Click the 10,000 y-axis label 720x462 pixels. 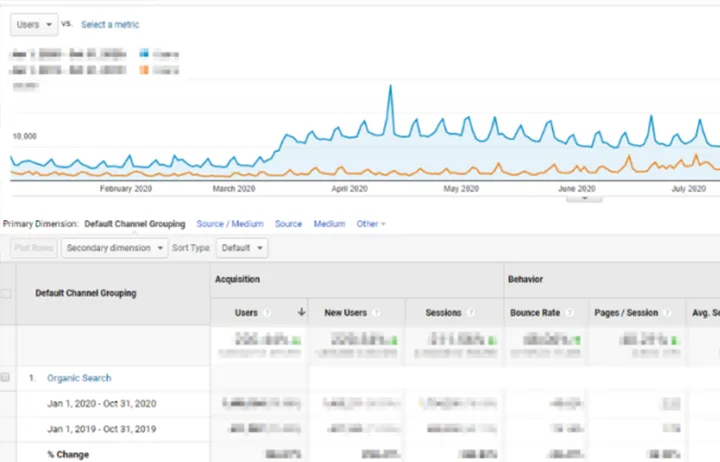(x=25, y=136)
